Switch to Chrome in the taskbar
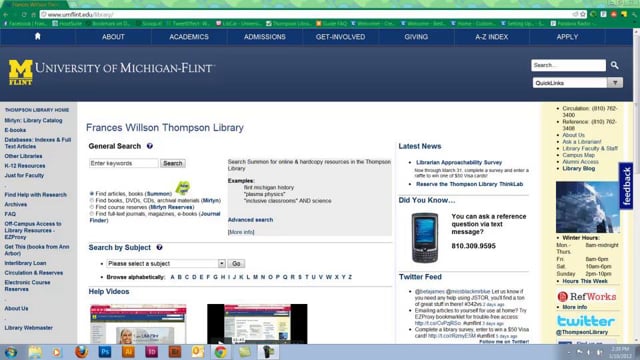This screenshot has height=360, width=640. (221, 352)
